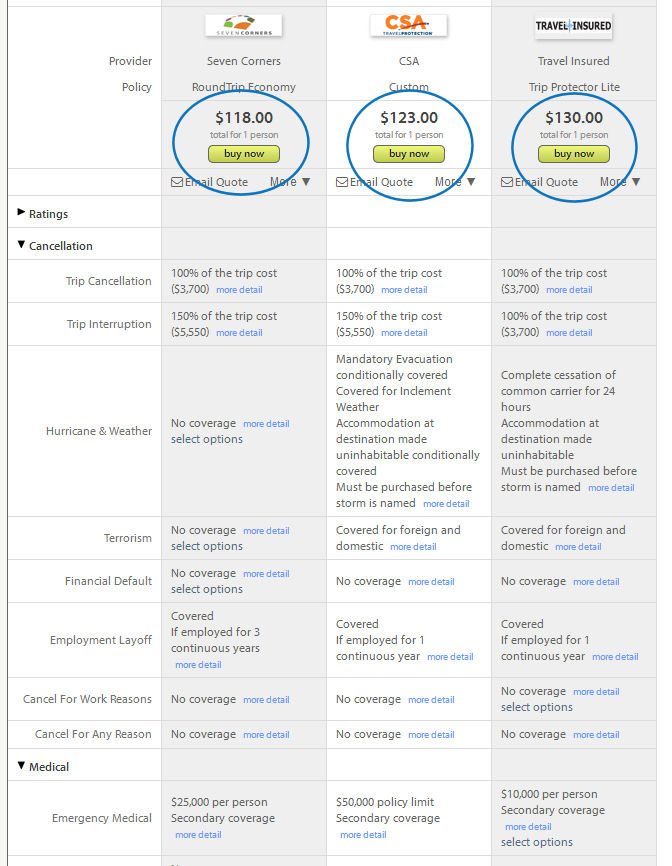This screenshot has width=672, height=866.
Task: Click select options under Seven Corners Financial Default
Action: 207,589
